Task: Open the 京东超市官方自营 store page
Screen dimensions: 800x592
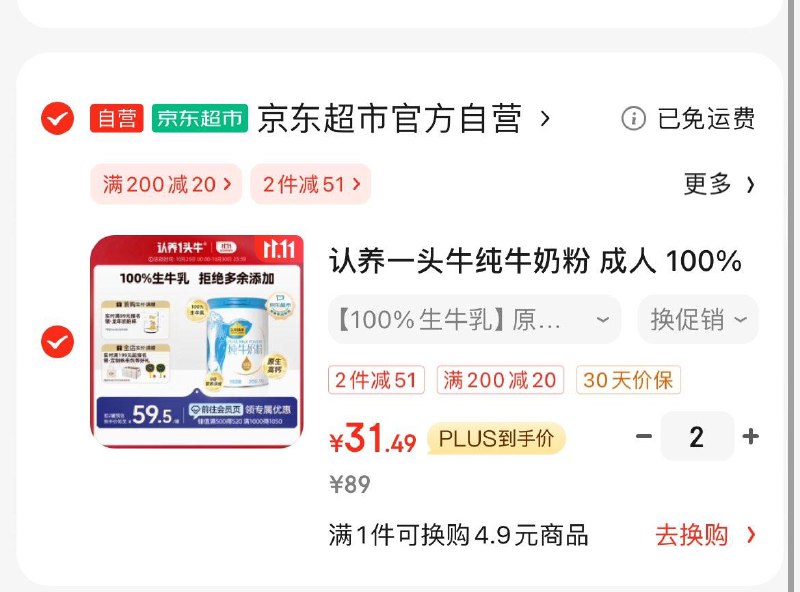Action: click(389, 119)
